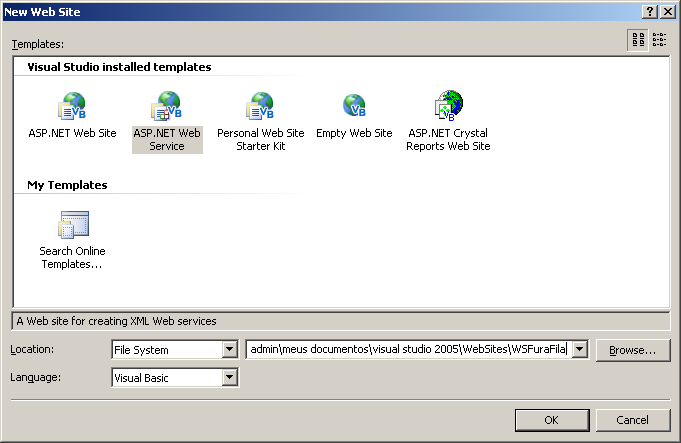Click inside the website path text field
The image size is (681, 443).
pyautogui.click(x=408, y=350)
